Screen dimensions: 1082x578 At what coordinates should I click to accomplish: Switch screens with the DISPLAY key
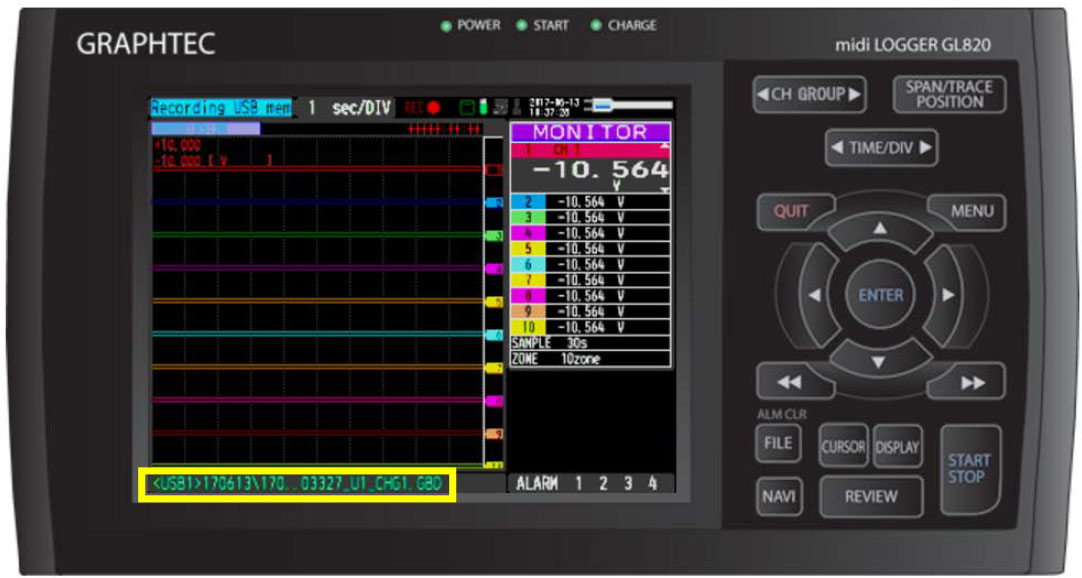(897, 446)
